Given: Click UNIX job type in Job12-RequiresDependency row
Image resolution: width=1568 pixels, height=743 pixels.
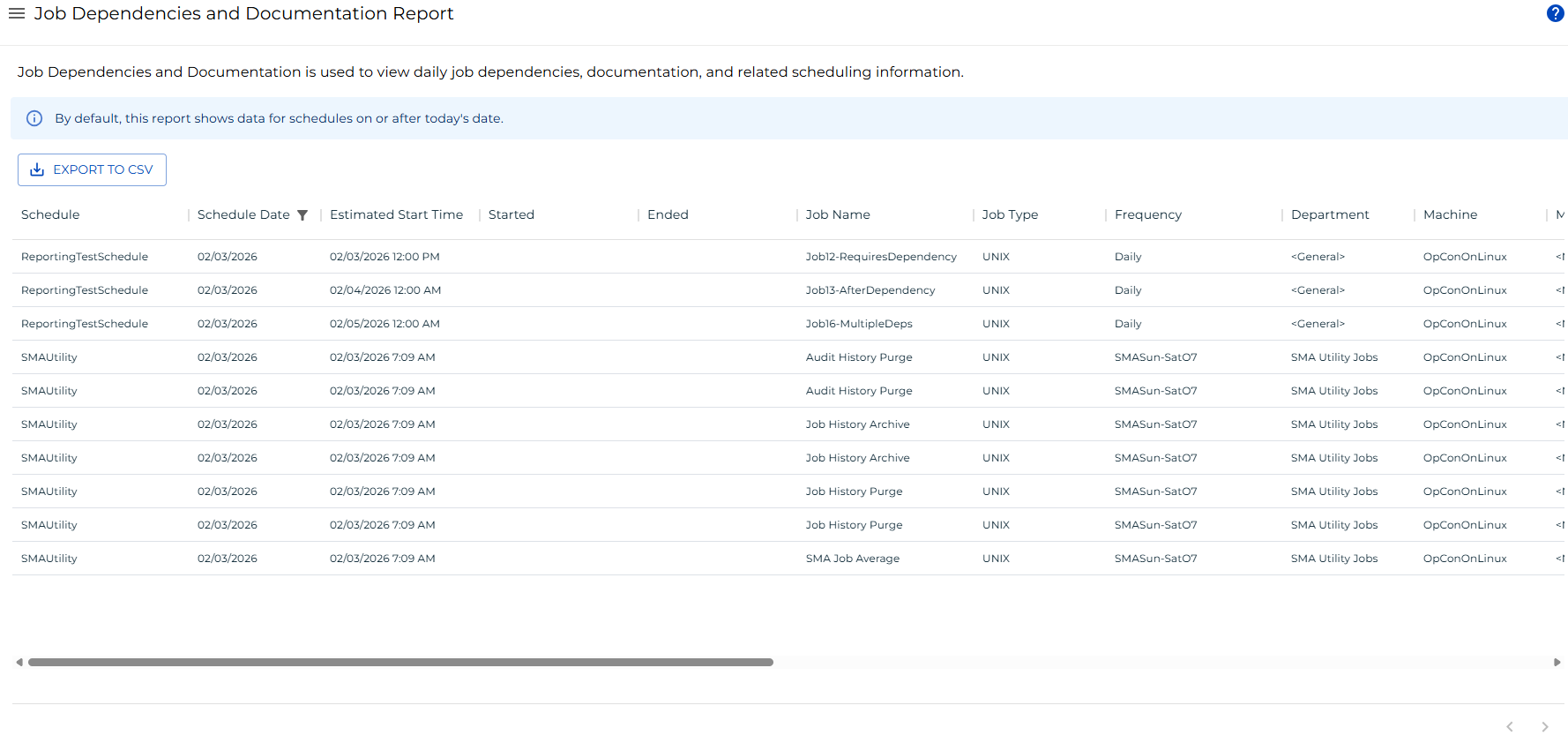Looking at the screenshot, I should 996,257.
